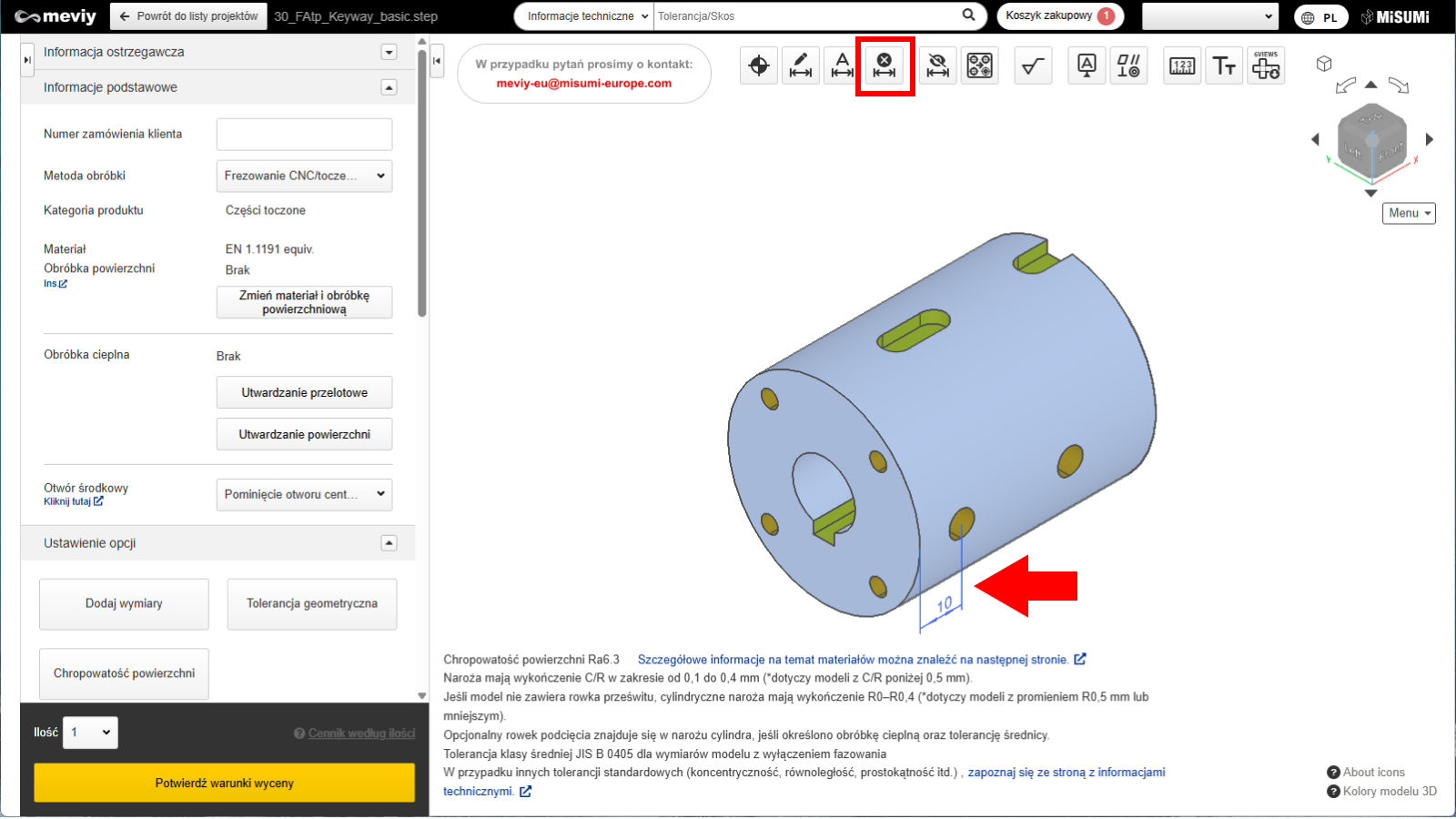Click the Potwierdź warunki wyceny button

pyautogui.click(x=224, y=783)
